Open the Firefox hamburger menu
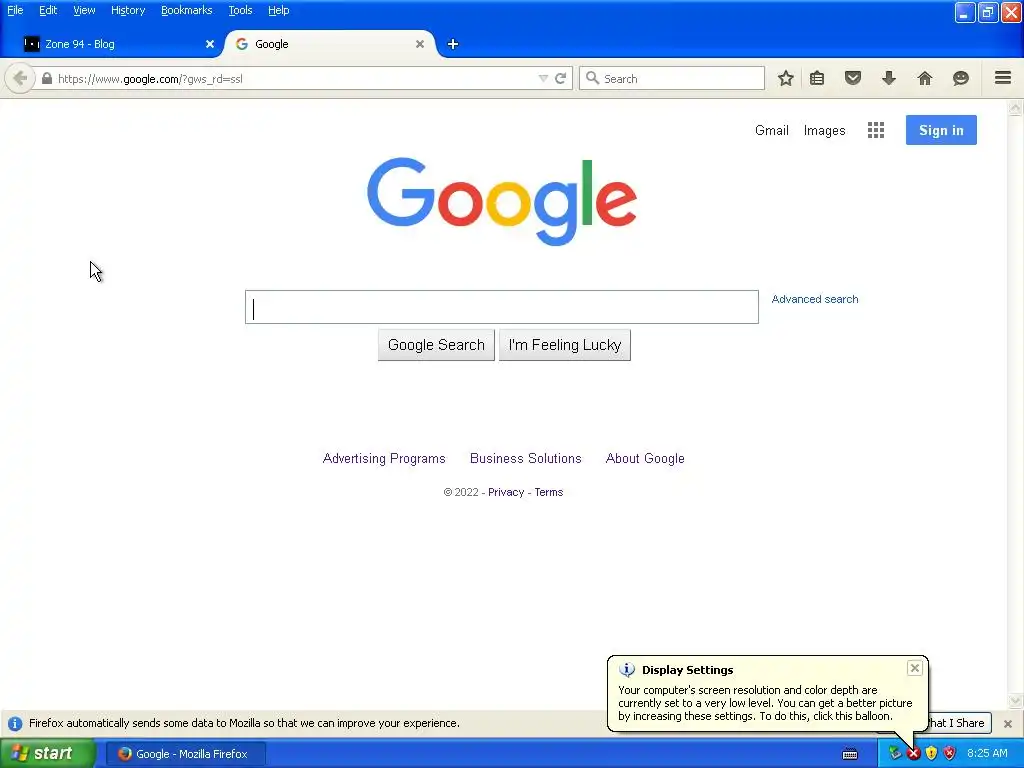Image resolution: width=1024 pixels, height=768 pixels. point(1003,78)
